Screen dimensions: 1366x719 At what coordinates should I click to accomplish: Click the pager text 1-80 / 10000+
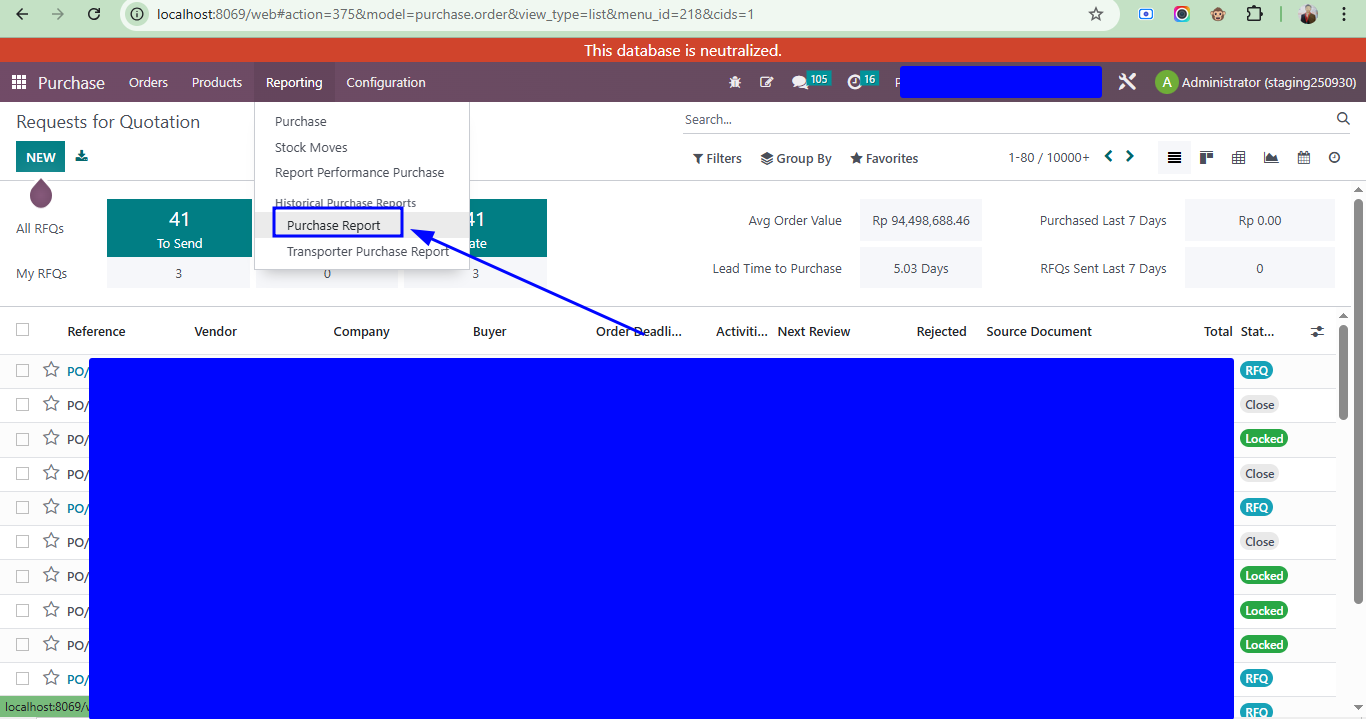point(1049,158)
